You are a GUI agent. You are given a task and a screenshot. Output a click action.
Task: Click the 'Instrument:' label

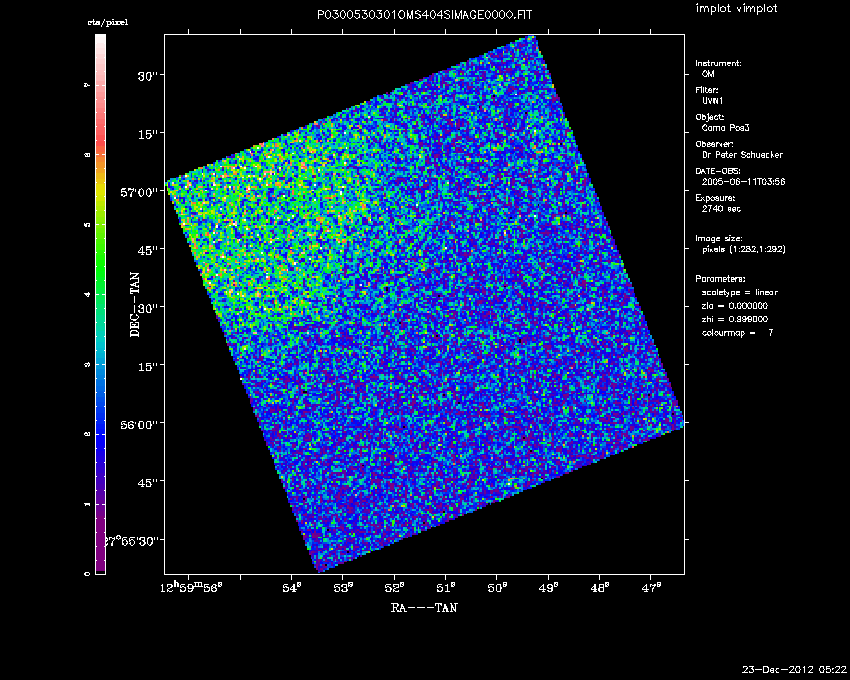pos(718,63)
